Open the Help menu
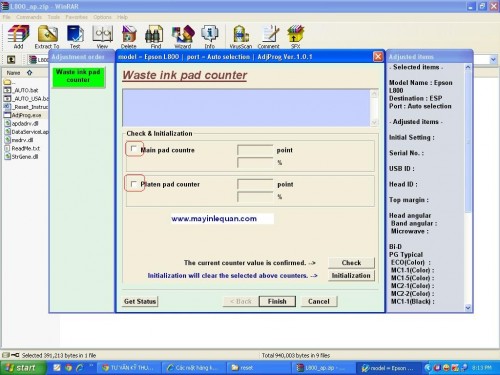Screen dimensions: 500x375 pyautogui.click(x=122, y=17)
